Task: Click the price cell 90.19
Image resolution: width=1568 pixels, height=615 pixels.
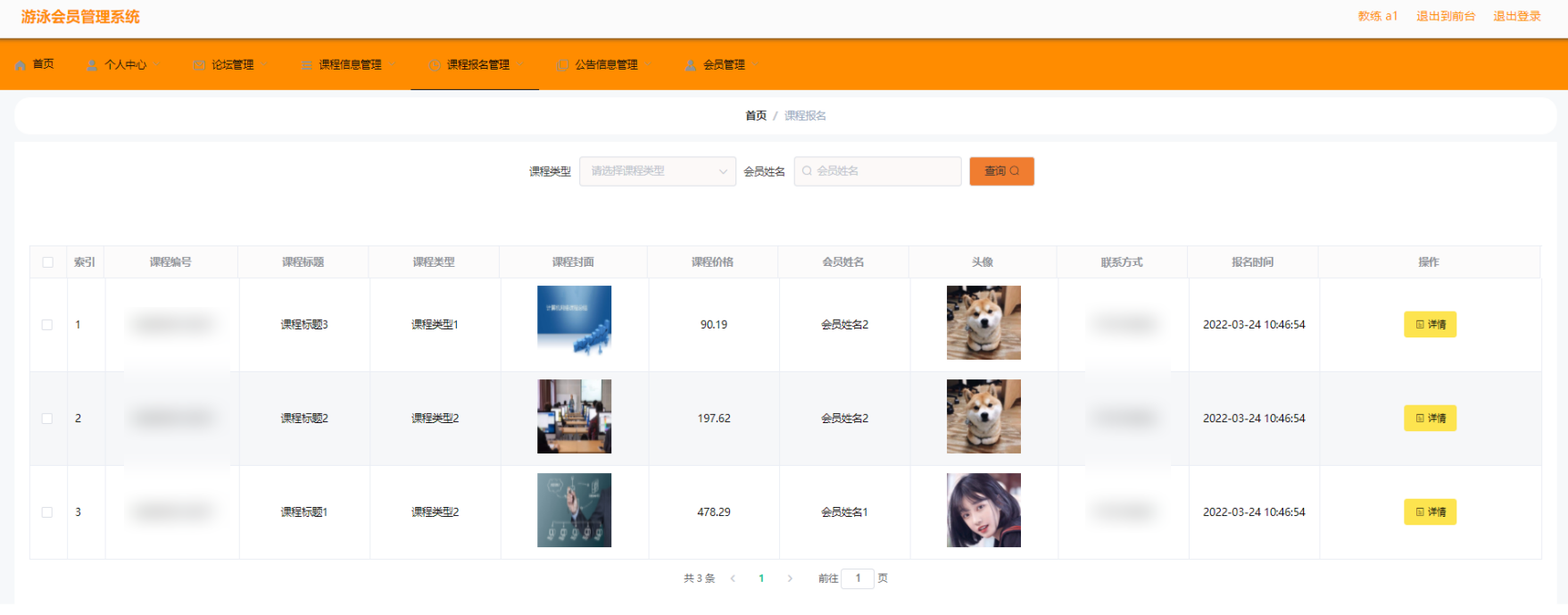Action: tap(714, 325)
